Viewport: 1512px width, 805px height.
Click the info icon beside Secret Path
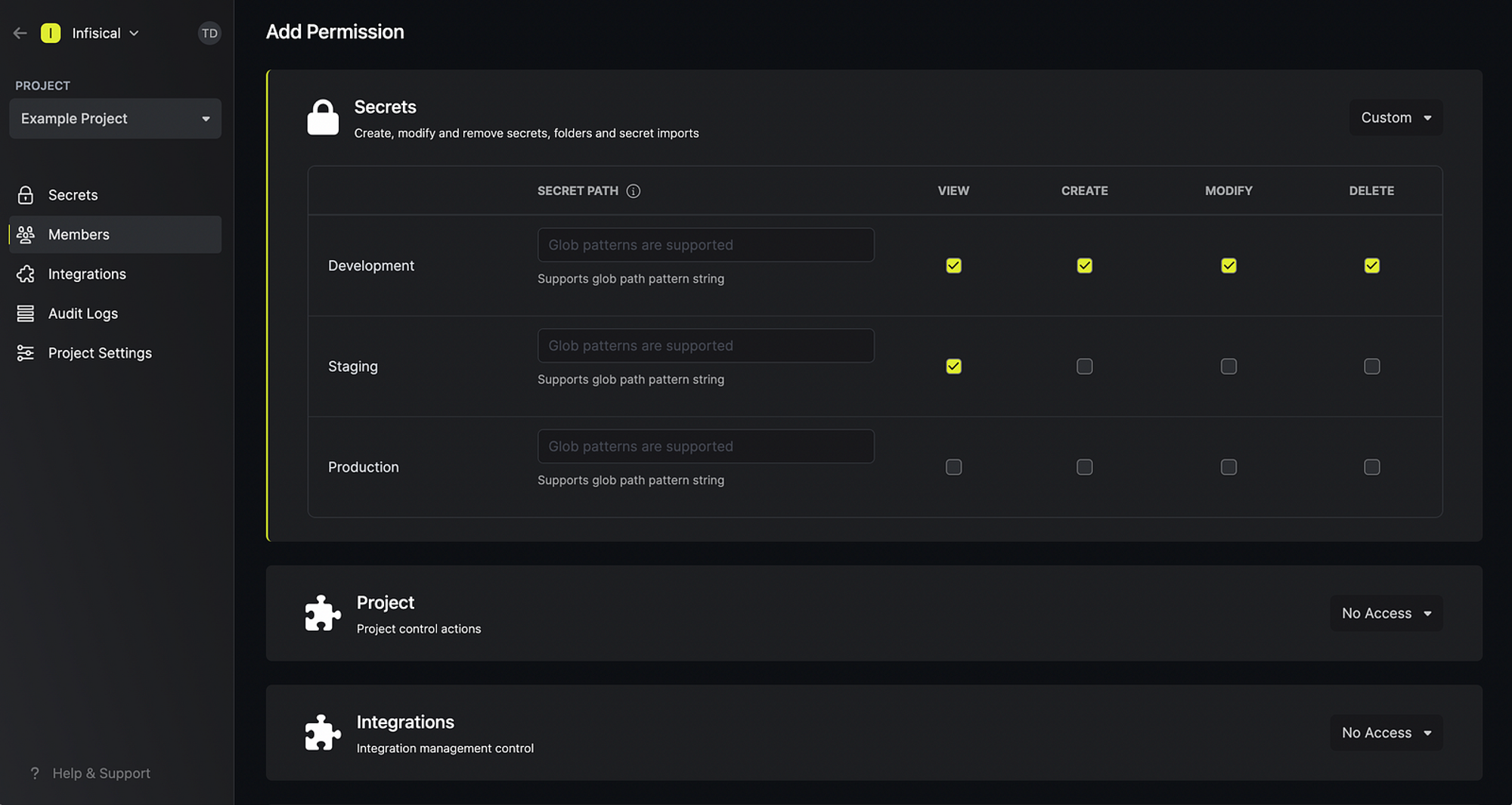pos(634,191)
